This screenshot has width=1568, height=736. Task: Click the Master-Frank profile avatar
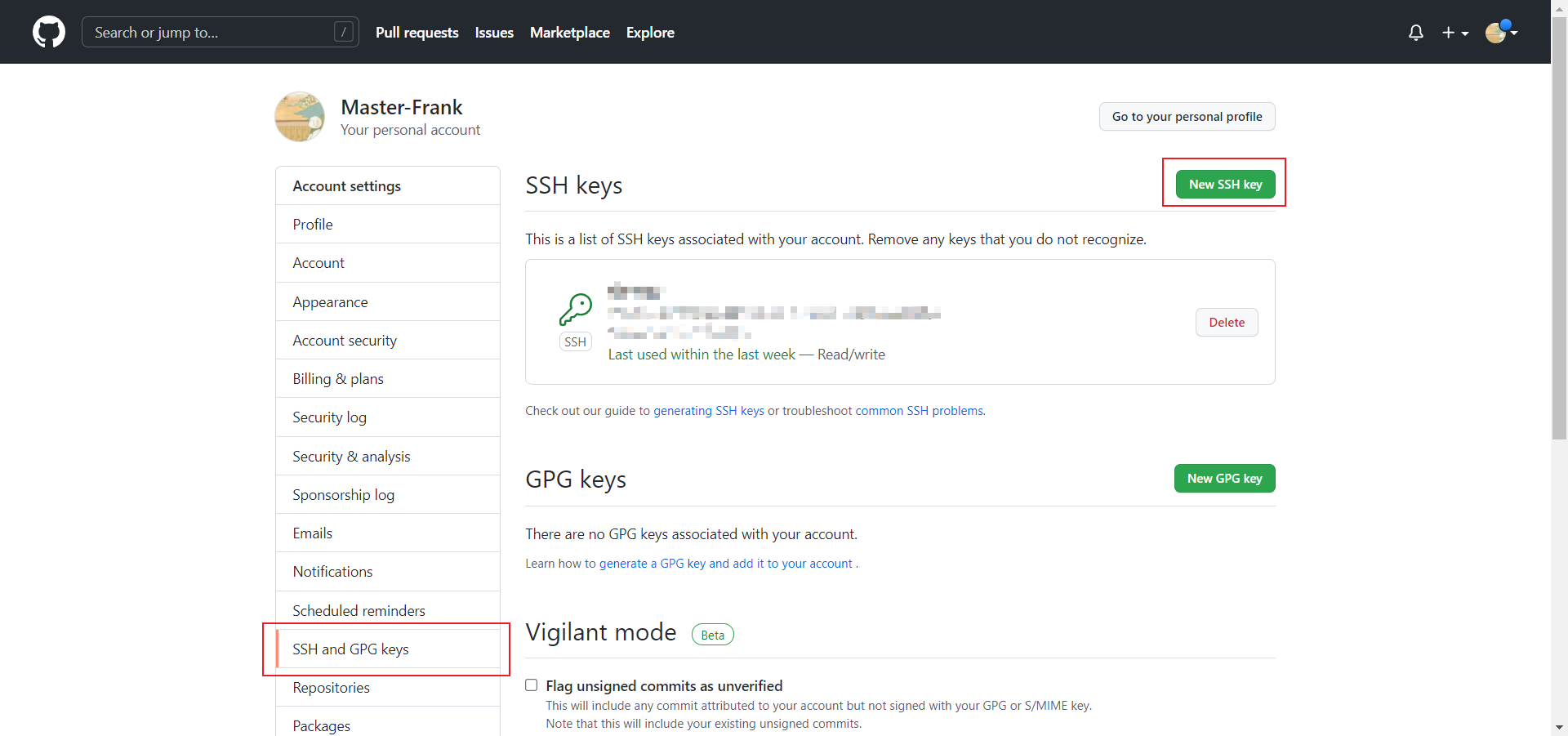300,117
